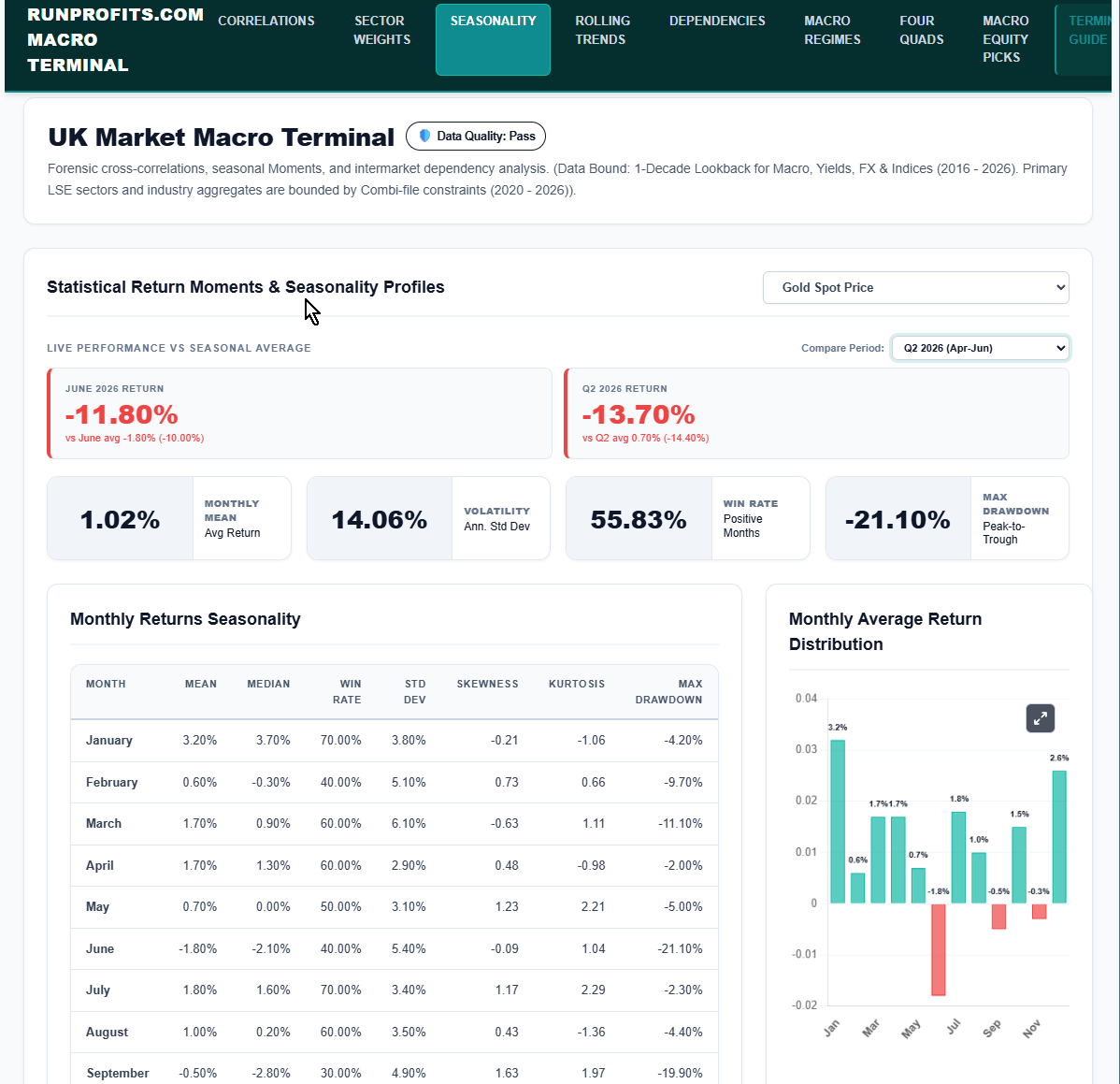
Task: Click the Data Quality: Pass badge
Action: pyautogui.click(x=476, y=136)
